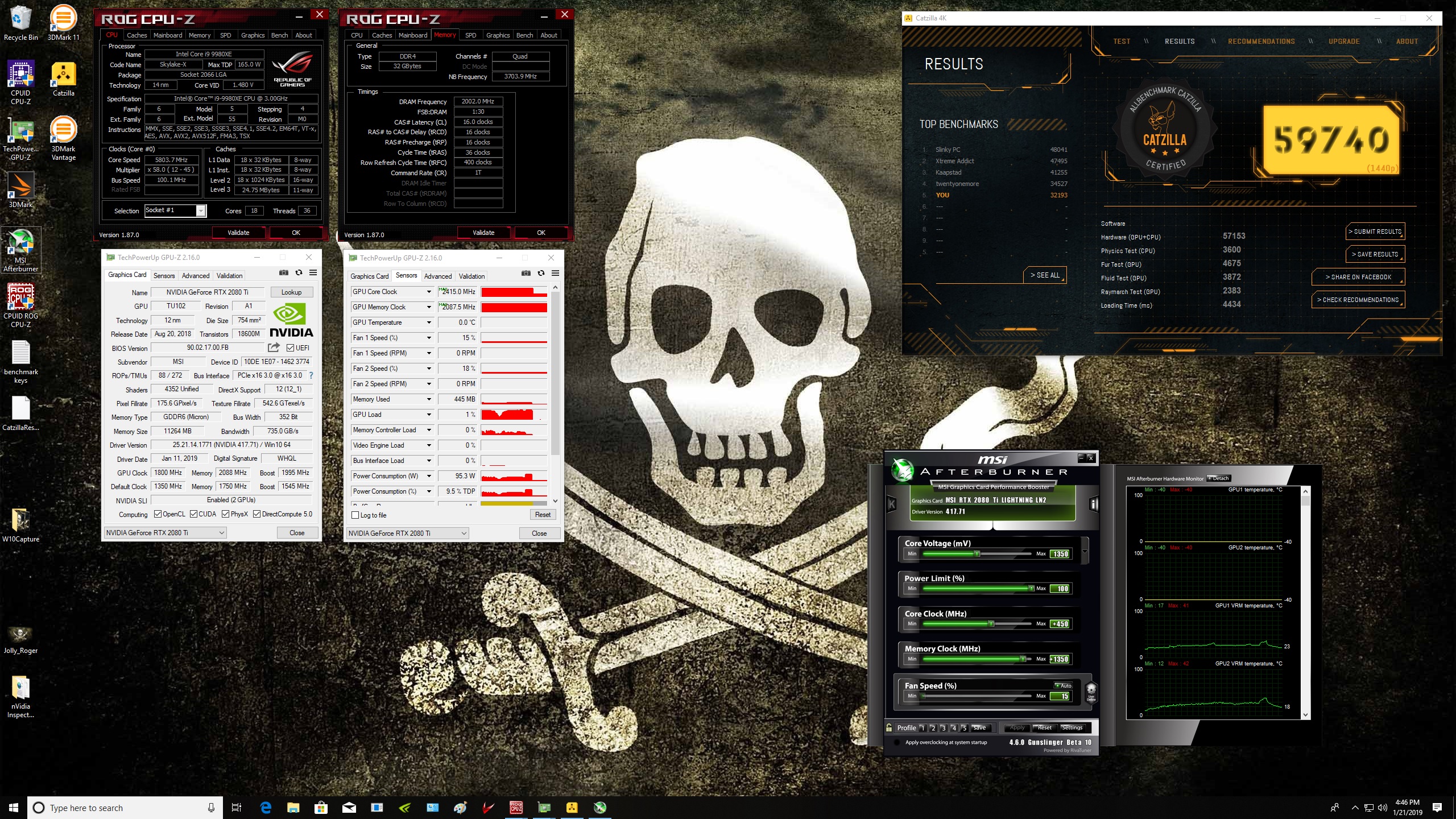This screenshot has width=1456, height=819.
Task: Expand Core Voltage dropdown arrow in Afterburner
Action: point(1085,551)
